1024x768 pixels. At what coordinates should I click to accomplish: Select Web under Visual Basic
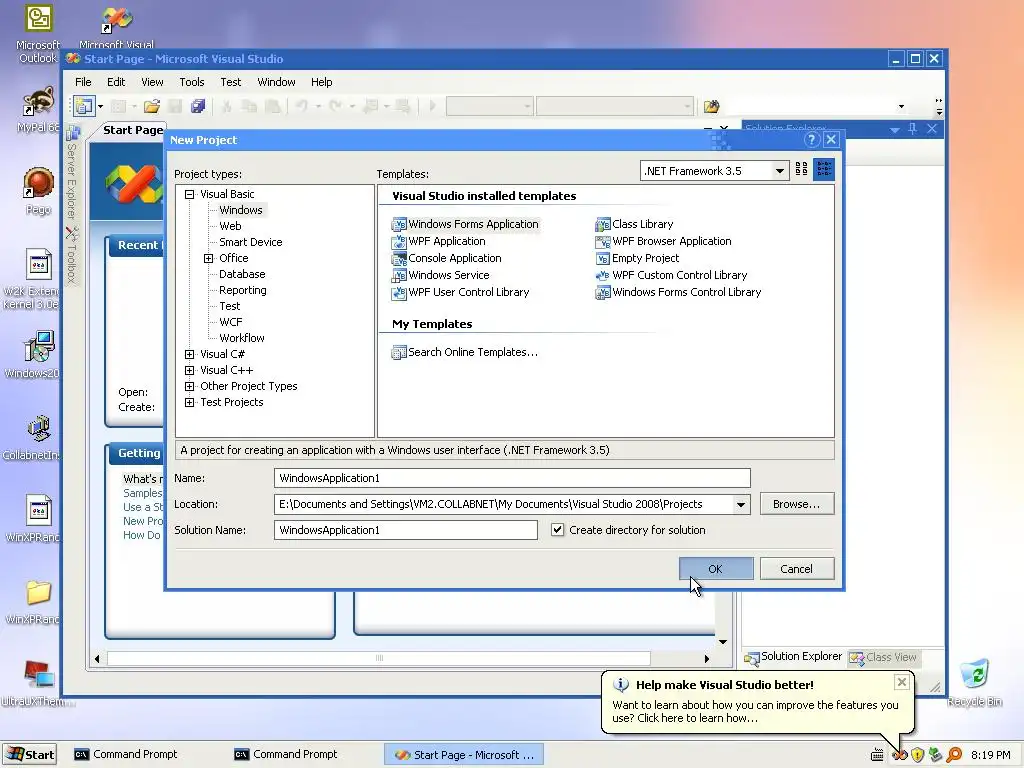coord(231,226)
